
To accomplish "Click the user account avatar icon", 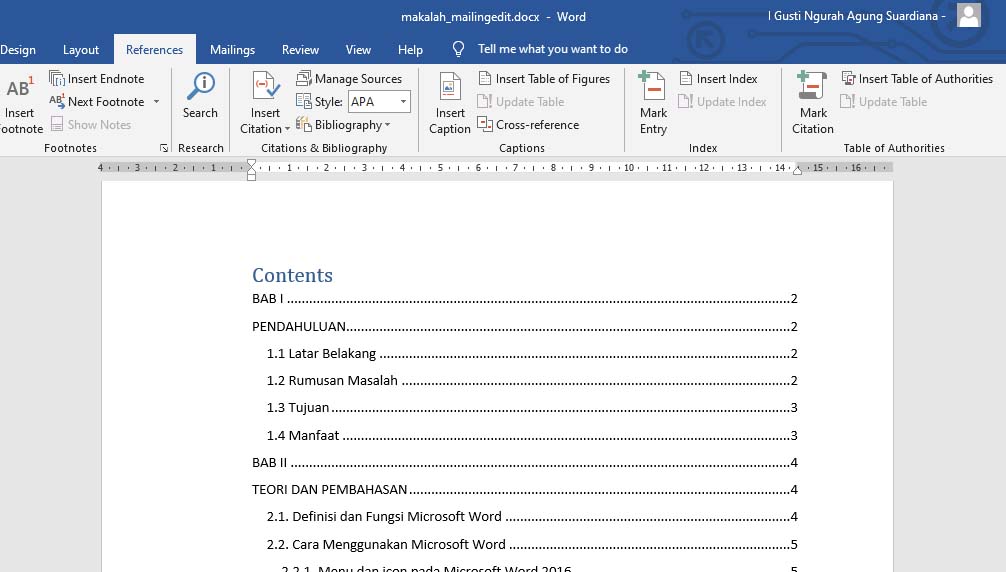I will point(969,15).
